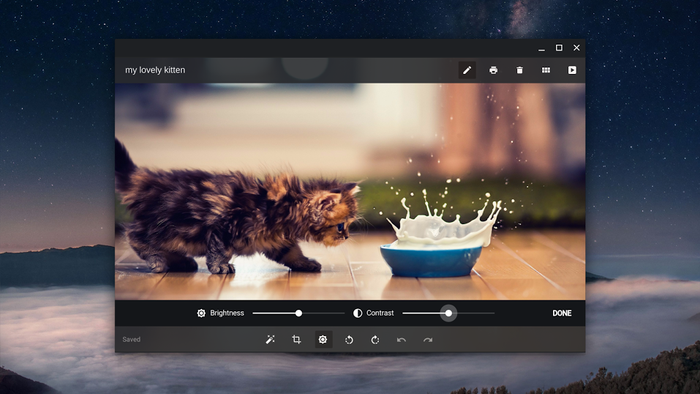Redo the last edit

point(428,340)
